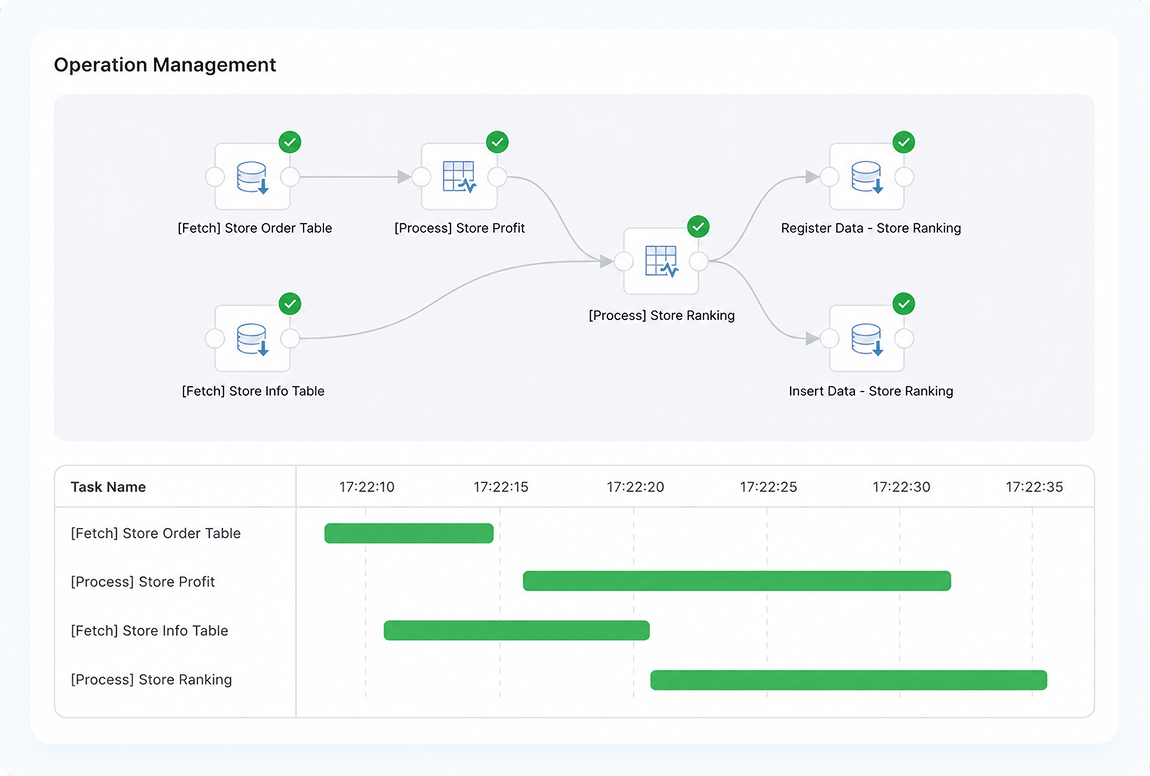
Task: Click the 17:22:15 time header
Action: pos(501,487)
